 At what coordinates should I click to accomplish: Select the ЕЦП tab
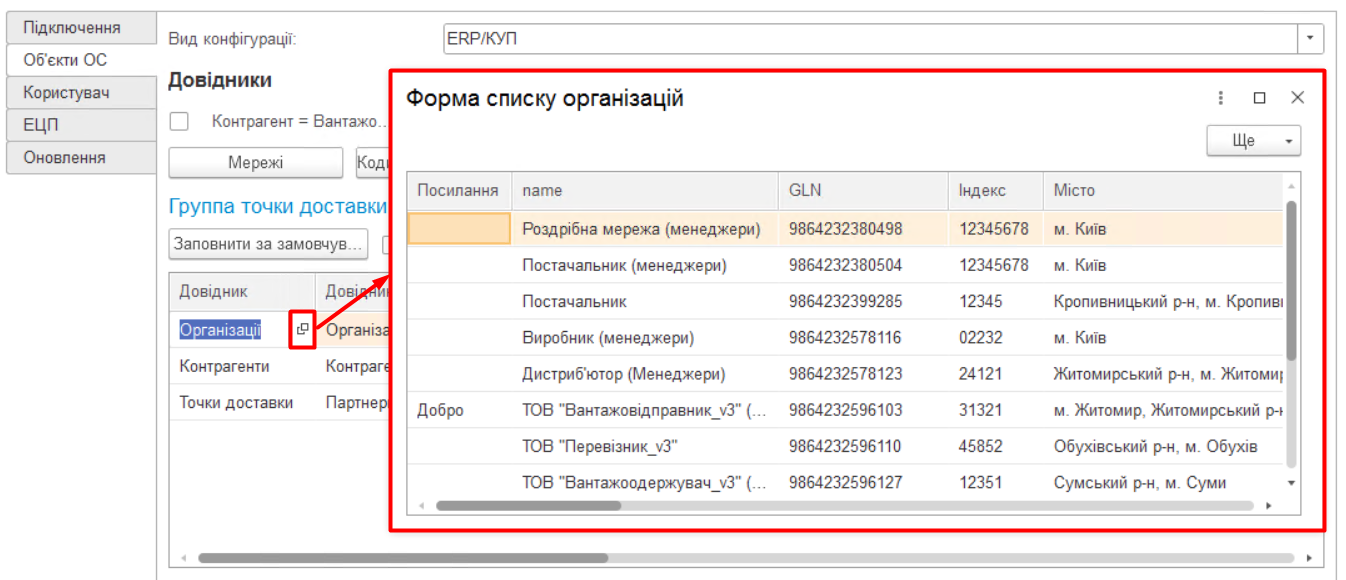pyautogui.click(x=80, y=125)
